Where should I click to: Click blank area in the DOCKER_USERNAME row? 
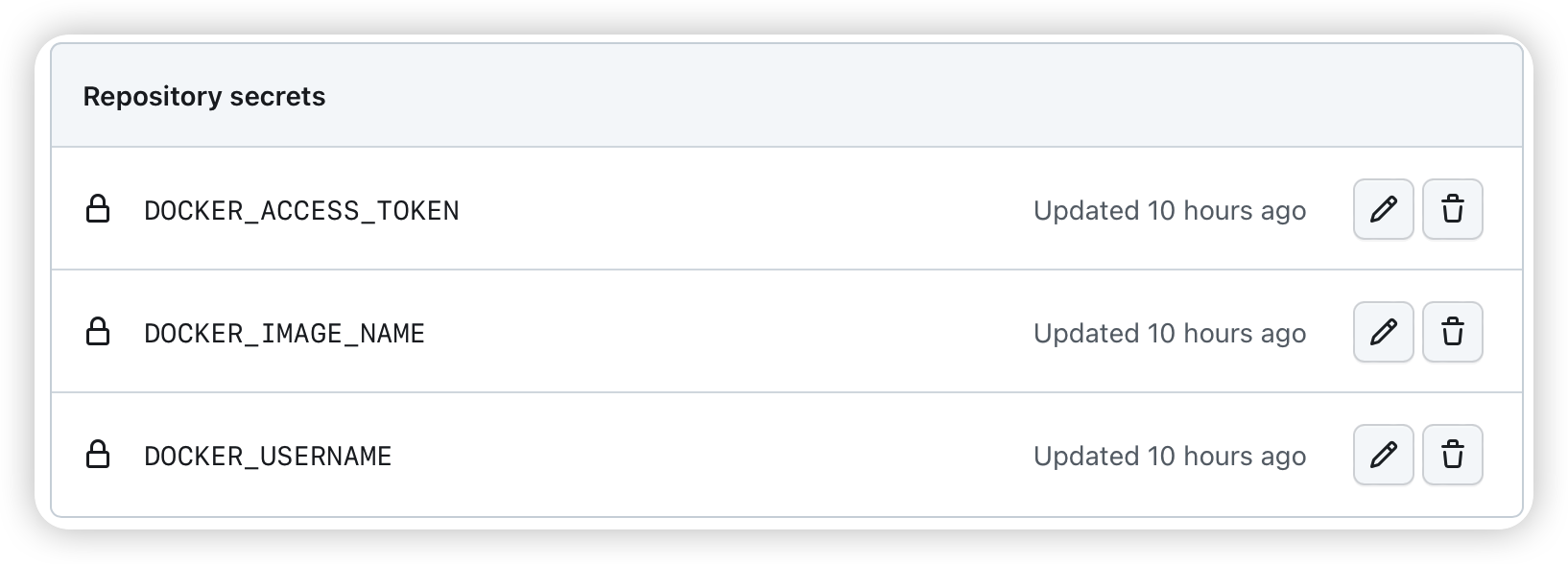710,457
